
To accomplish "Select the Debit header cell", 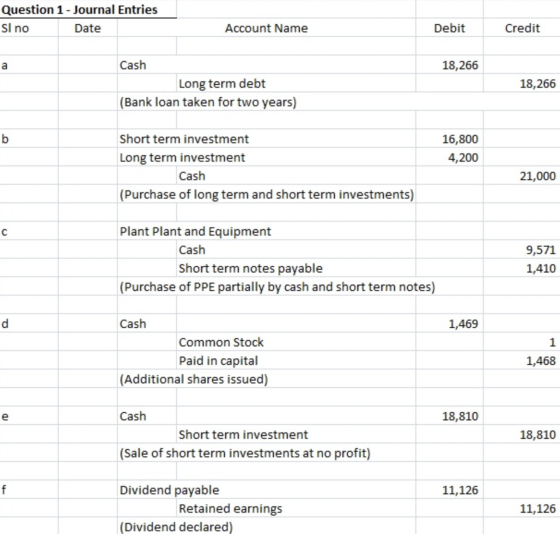I will pos(449,28).
